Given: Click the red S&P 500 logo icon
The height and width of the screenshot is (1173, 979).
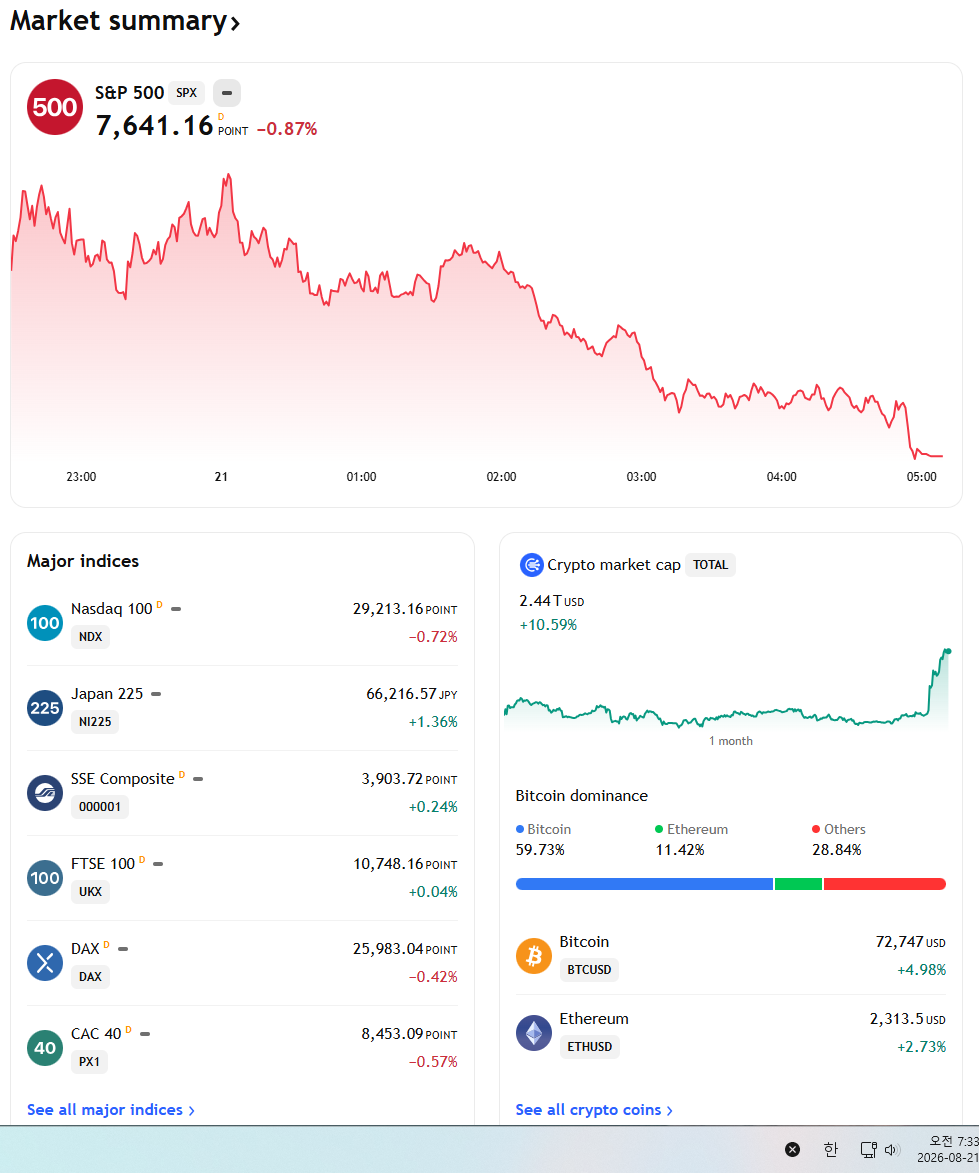Looking at the screenshot, I should click(55, 107).
